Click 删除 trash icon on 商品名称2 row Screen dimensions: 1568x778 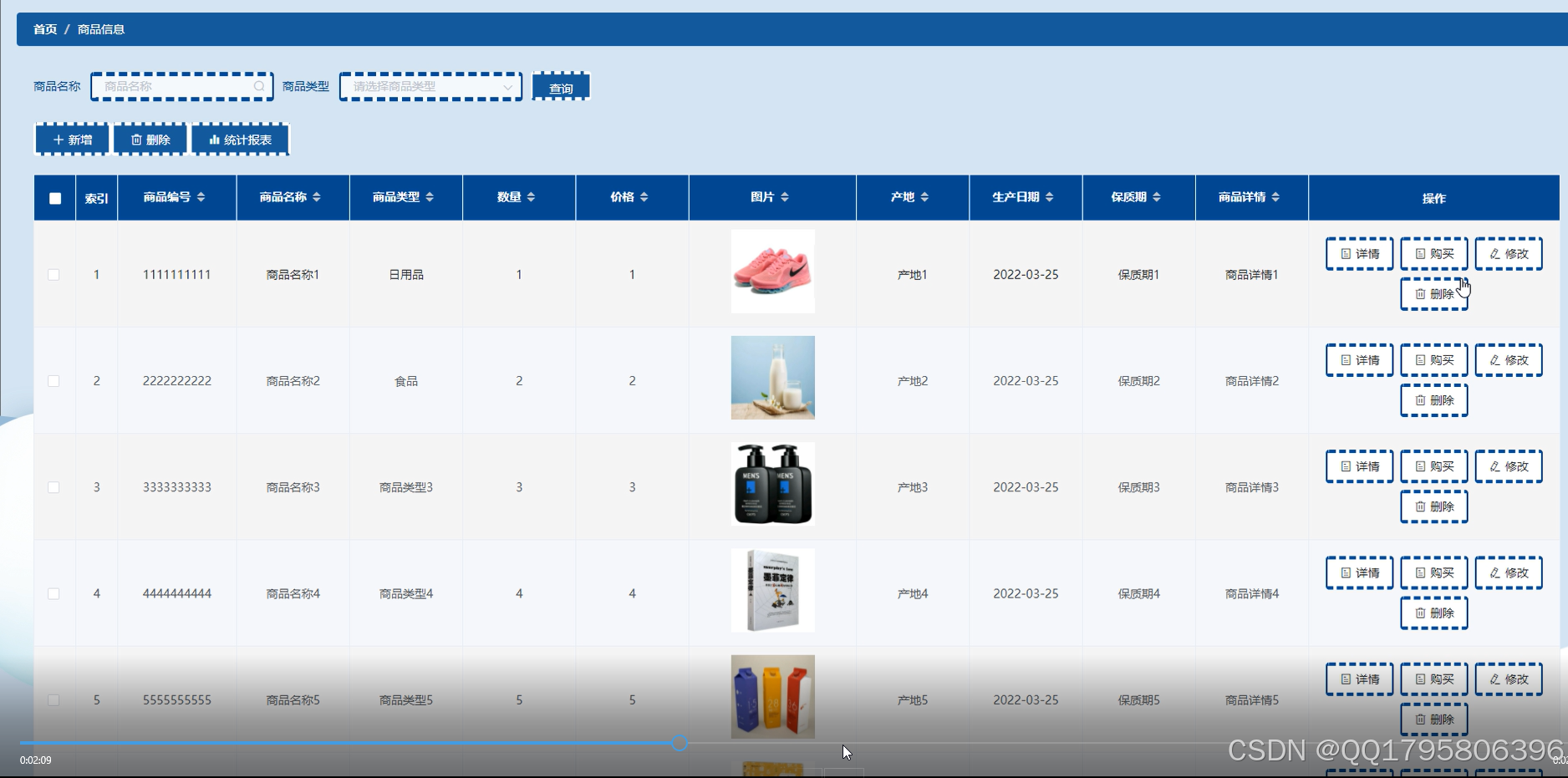pyautogui.click(x=1420, y=400)
